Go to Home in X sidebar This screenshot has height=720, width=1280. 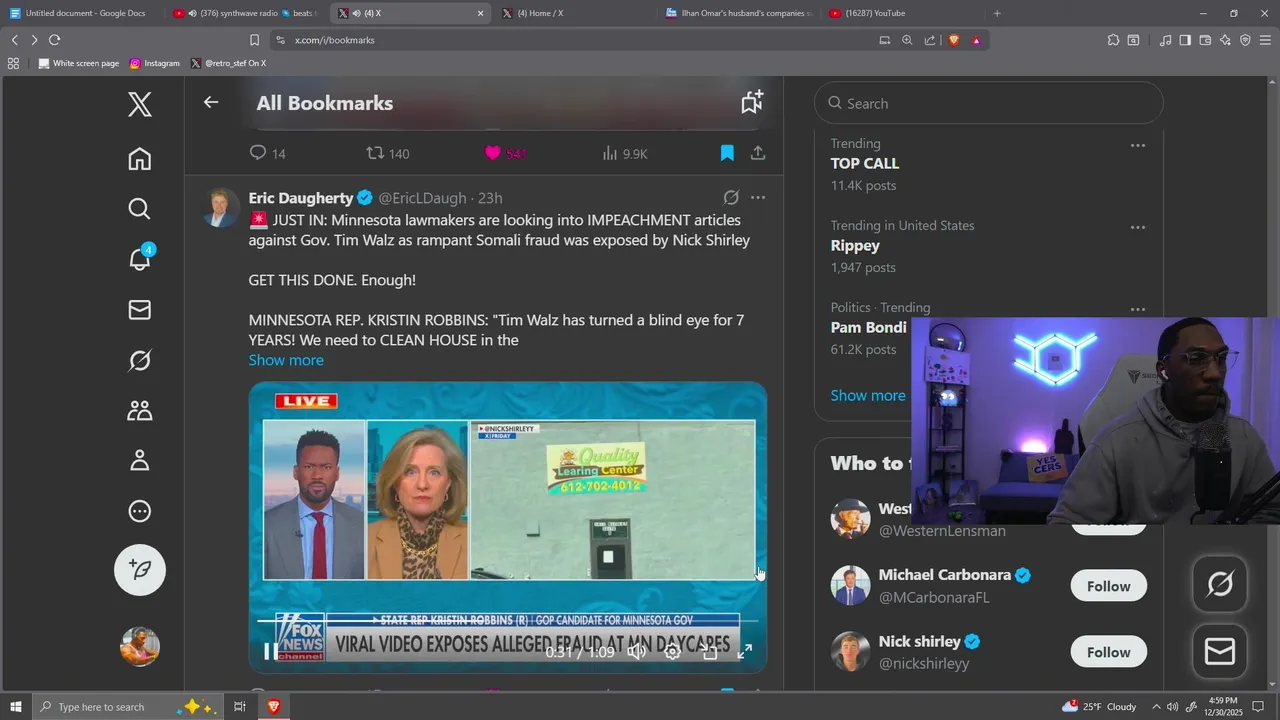point(140,159)
